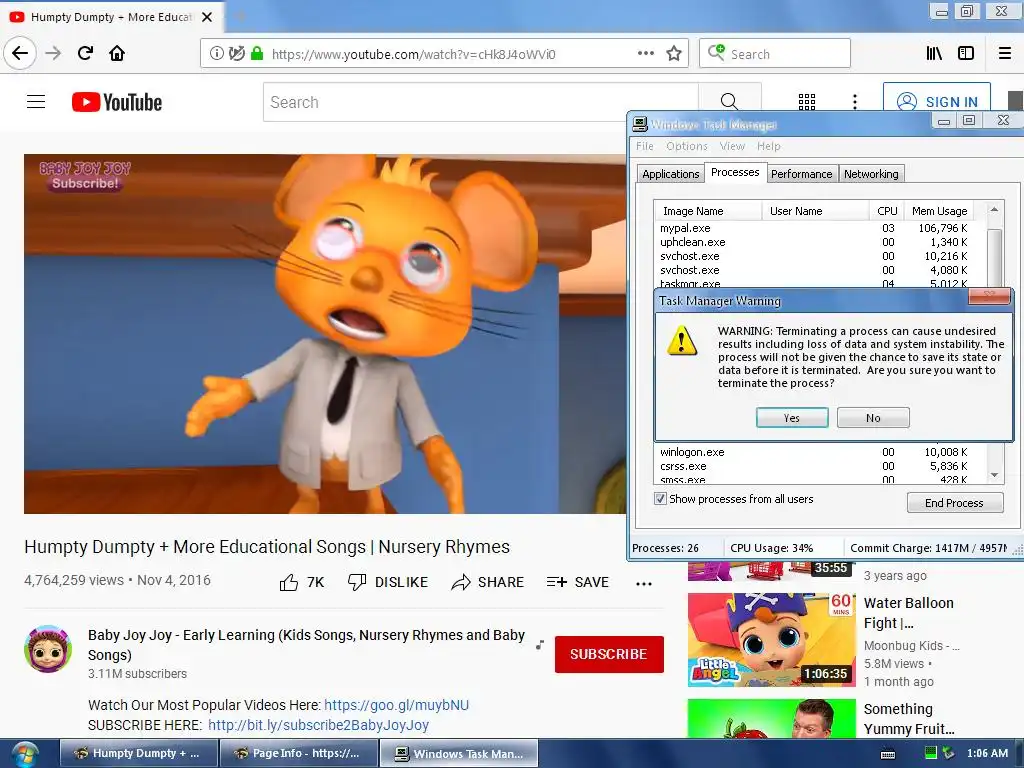The height and width of the screenshot is (768, 1024).
Task: Show site information icon in address bar
Action: (217, 54)
